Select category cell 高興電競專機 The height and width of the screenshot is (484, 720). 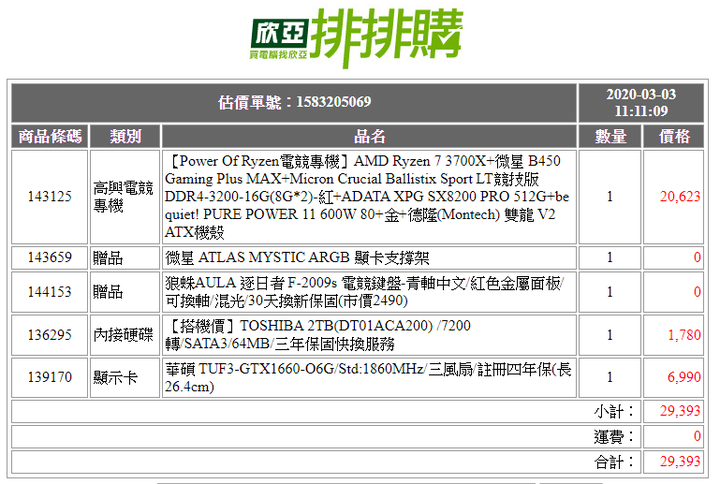125,197
